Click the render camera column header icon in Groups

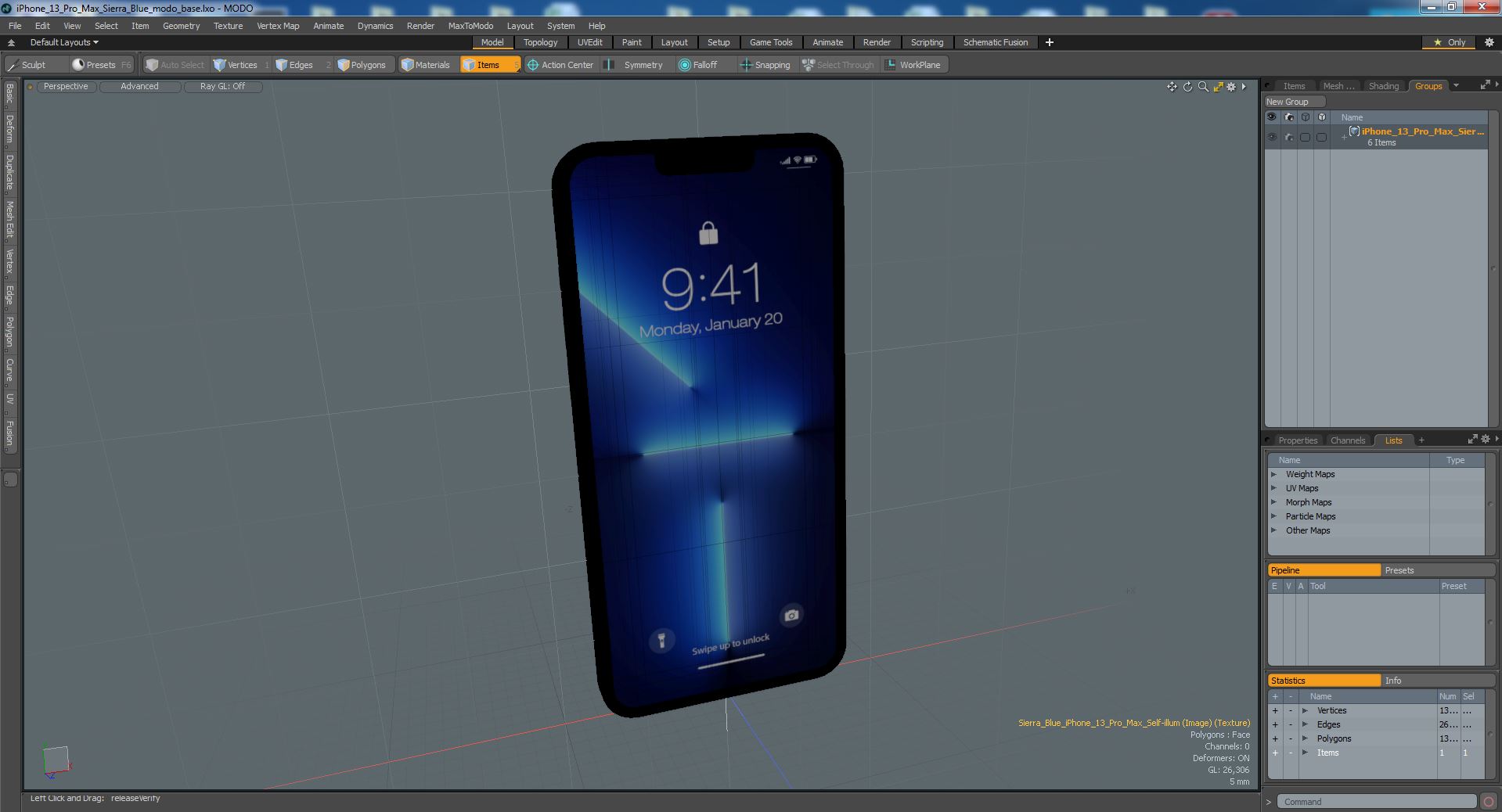click(x=1289, y=117)
